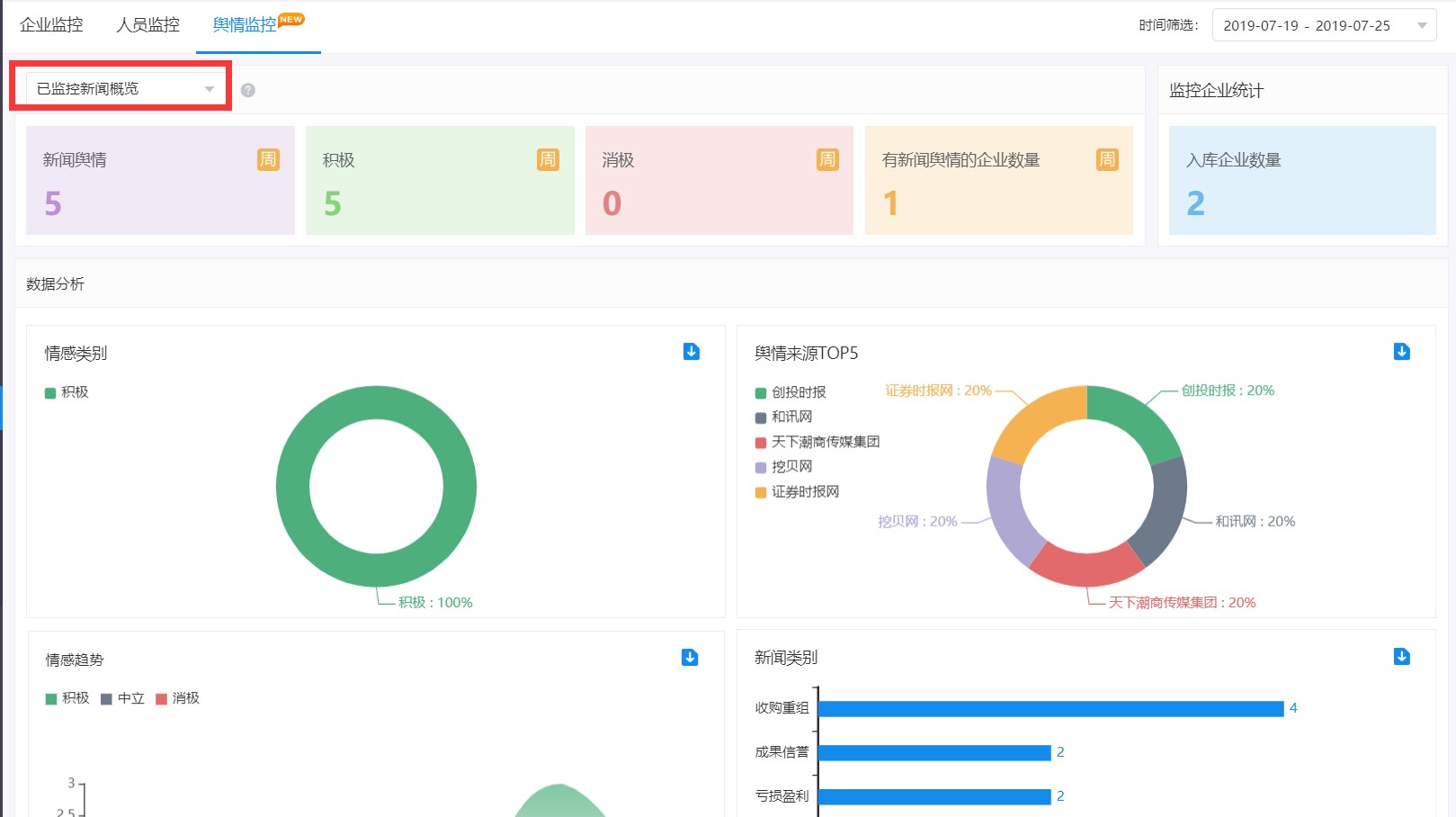Click the 挖贝网：20% chart label
This screenshot has width=1456, height=817.
917,522
